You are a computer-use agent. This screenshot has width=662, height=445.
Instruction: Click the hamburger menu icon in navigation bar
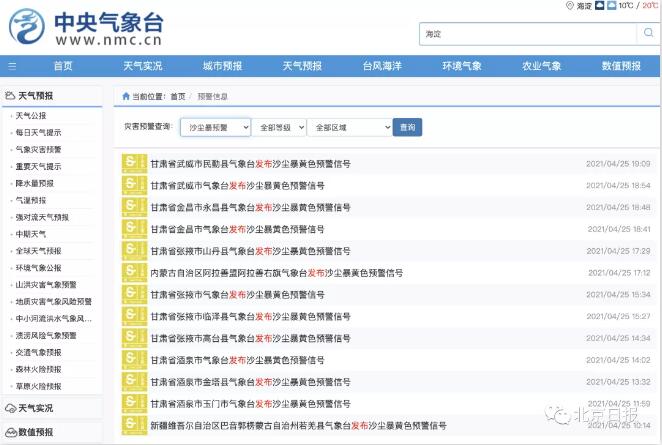(x=12, y=66)
